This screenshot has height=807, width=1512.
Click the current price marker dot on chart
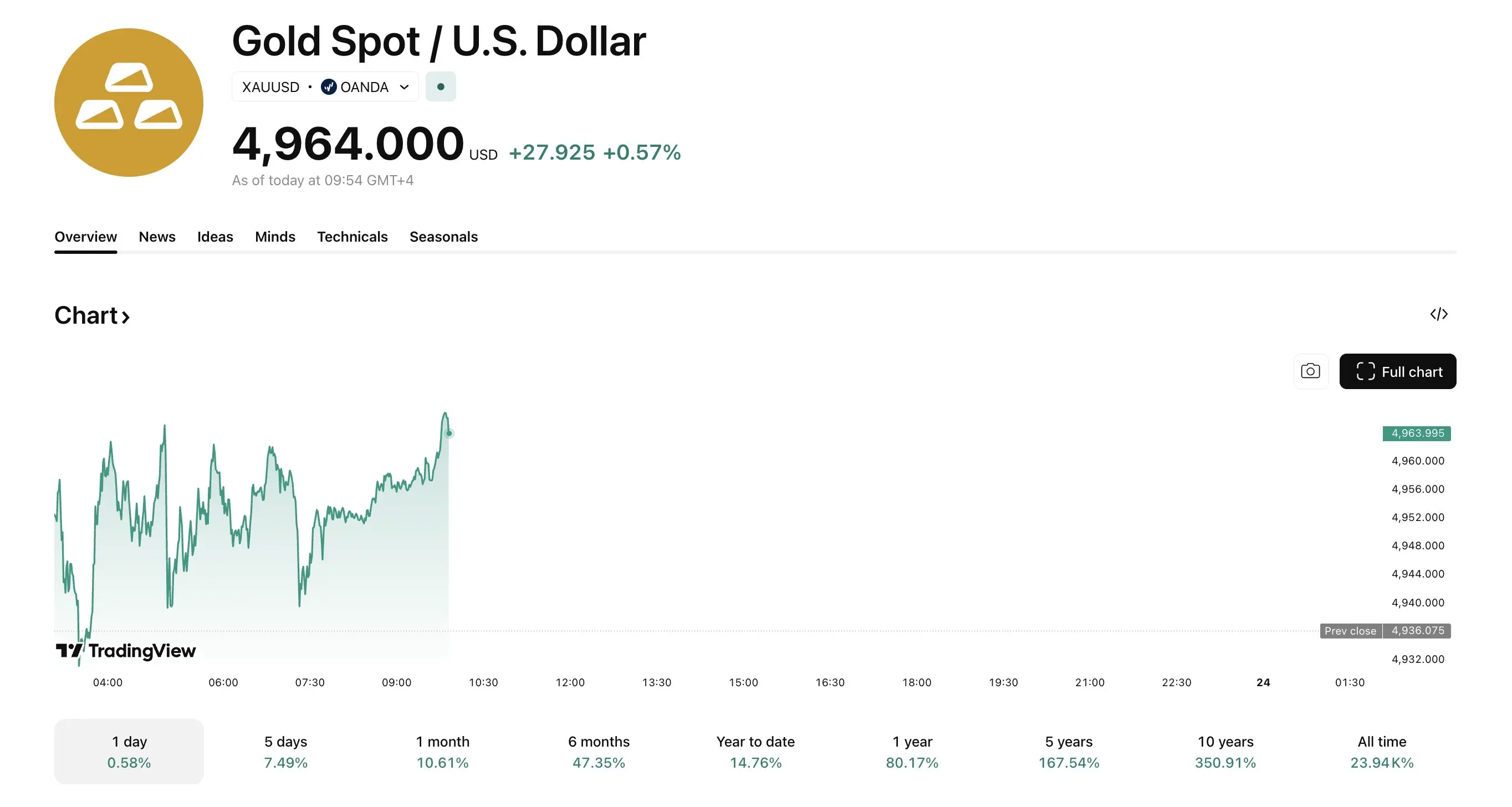click(449, 434)
